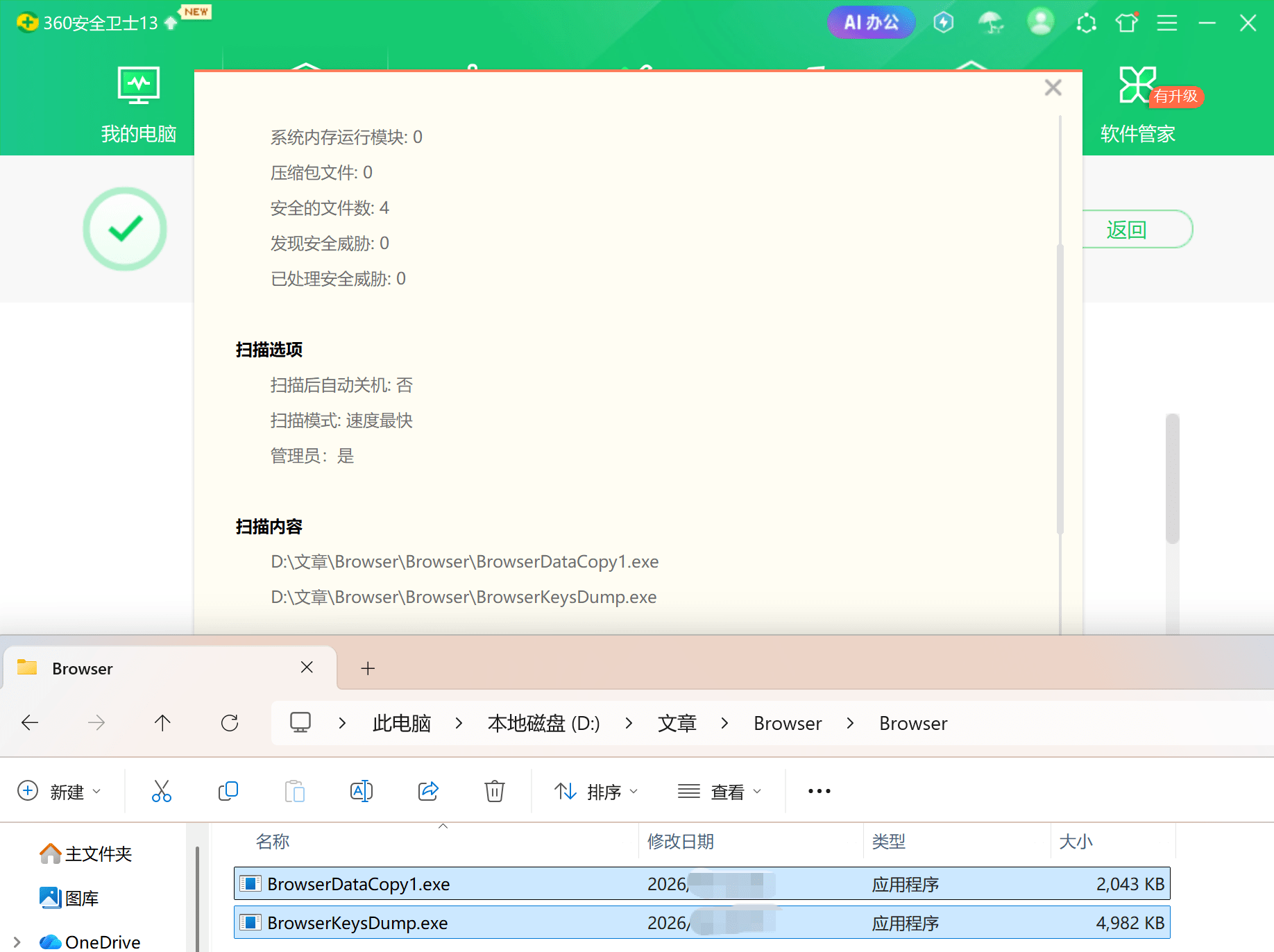Open 主文件夹 in sidebar
The width and height of the screenshot is (1274, 952).
click(x=85, y=853)
